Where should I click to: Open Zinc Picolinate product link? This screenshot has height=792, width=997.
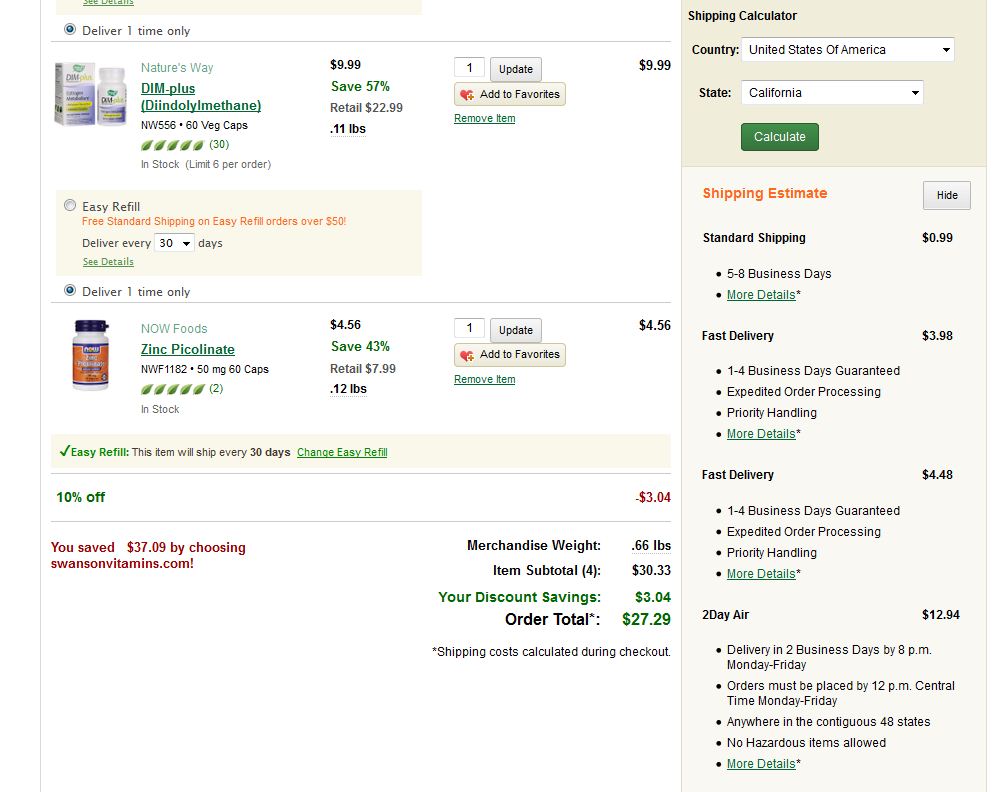pos(188,349)
